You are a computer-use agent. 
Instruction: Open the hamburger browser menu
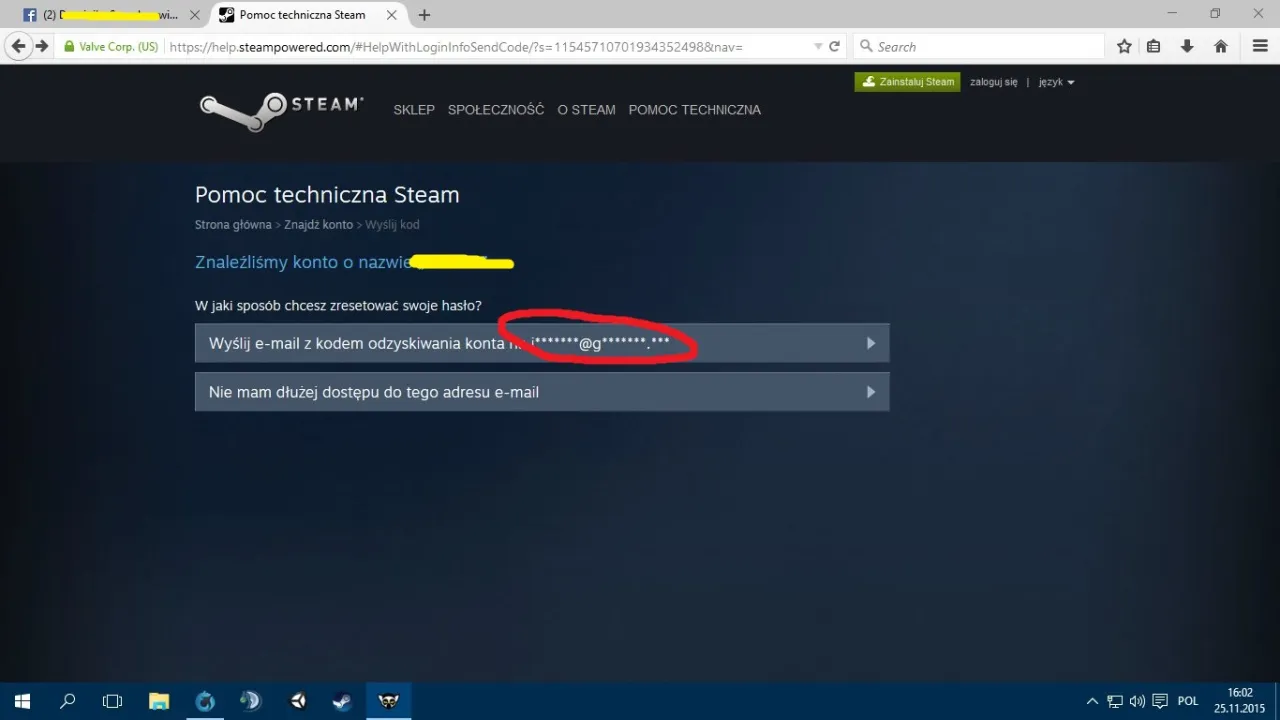(1260, 47)
